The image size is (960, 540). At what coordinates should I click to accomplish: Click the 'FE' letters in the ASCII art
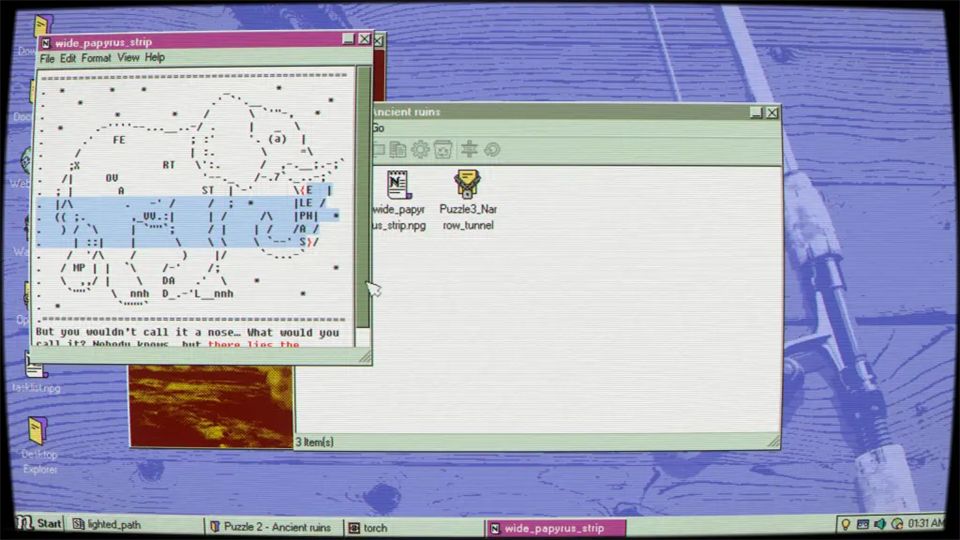click(119, 140)
